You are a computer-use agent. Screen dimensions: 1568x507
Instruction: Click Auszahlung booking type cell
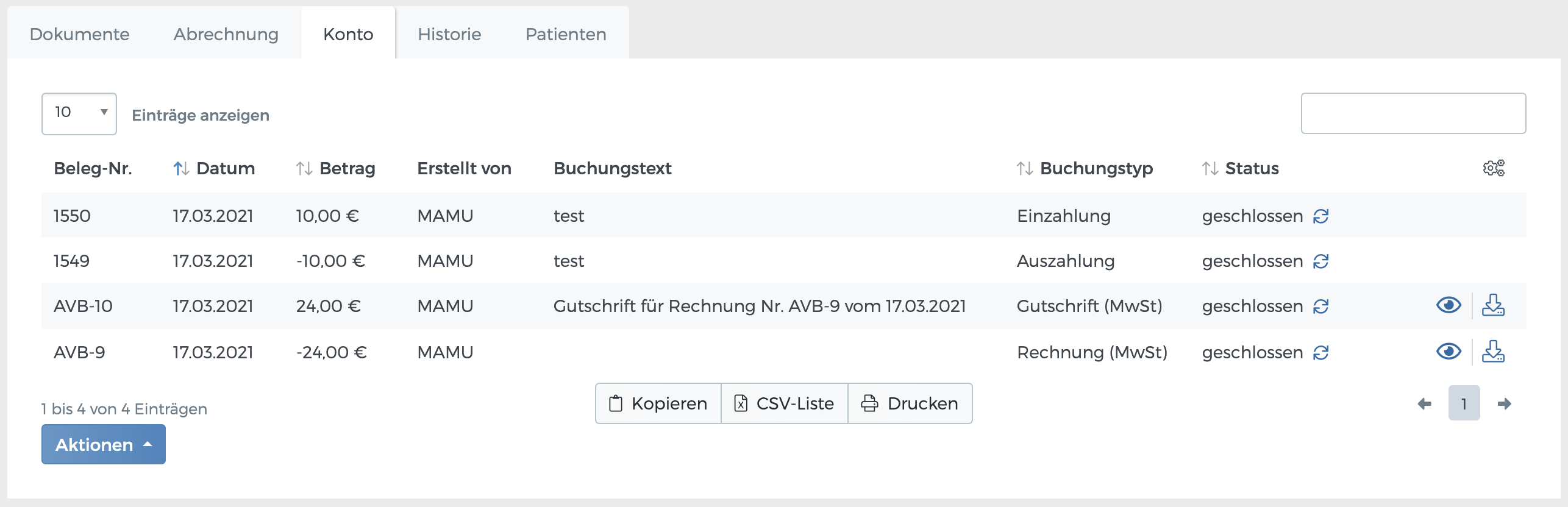tap(1066, 261)
